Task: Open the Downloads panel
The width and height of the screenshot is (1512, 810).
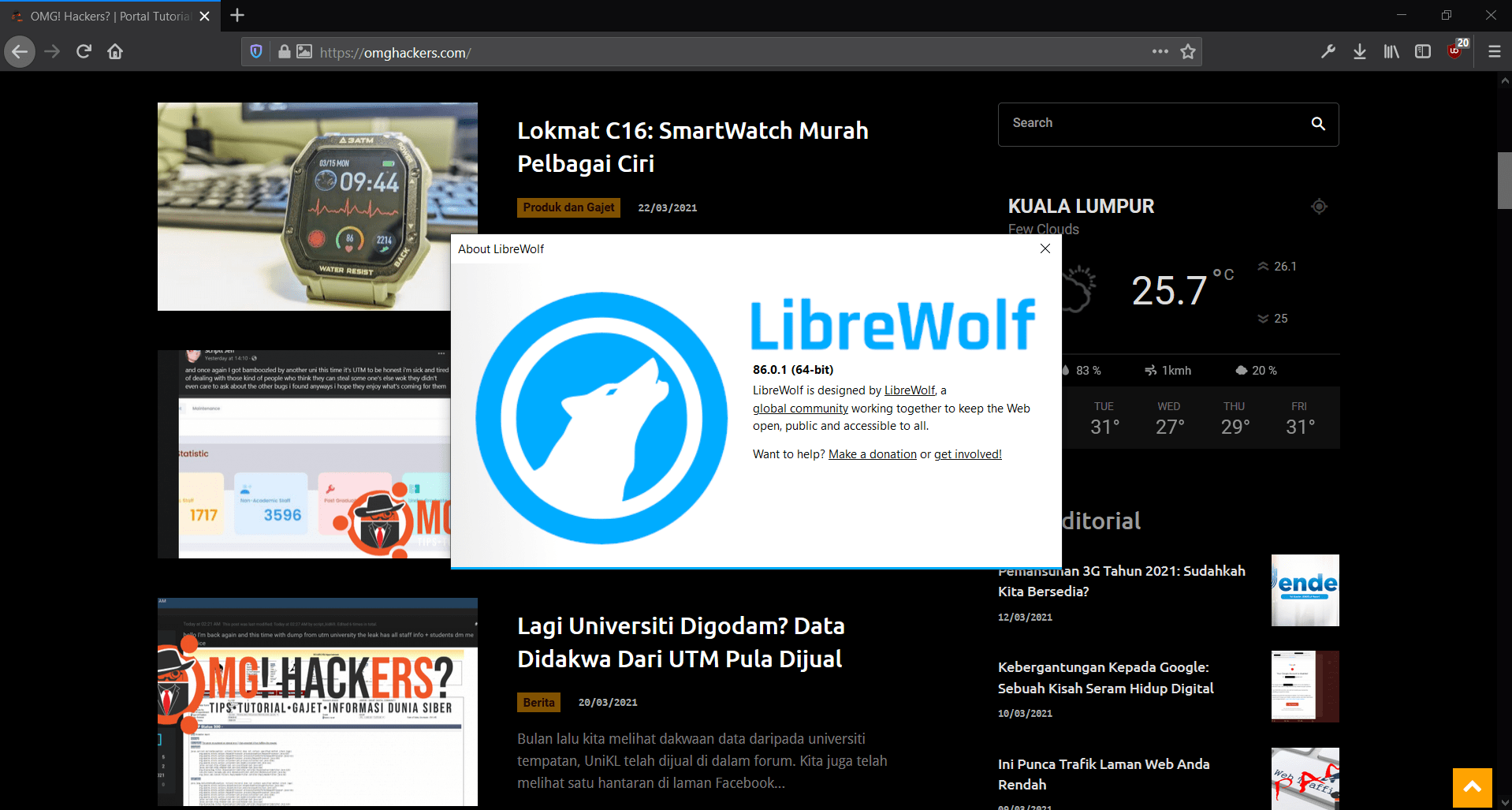Action: [1360, 52]
